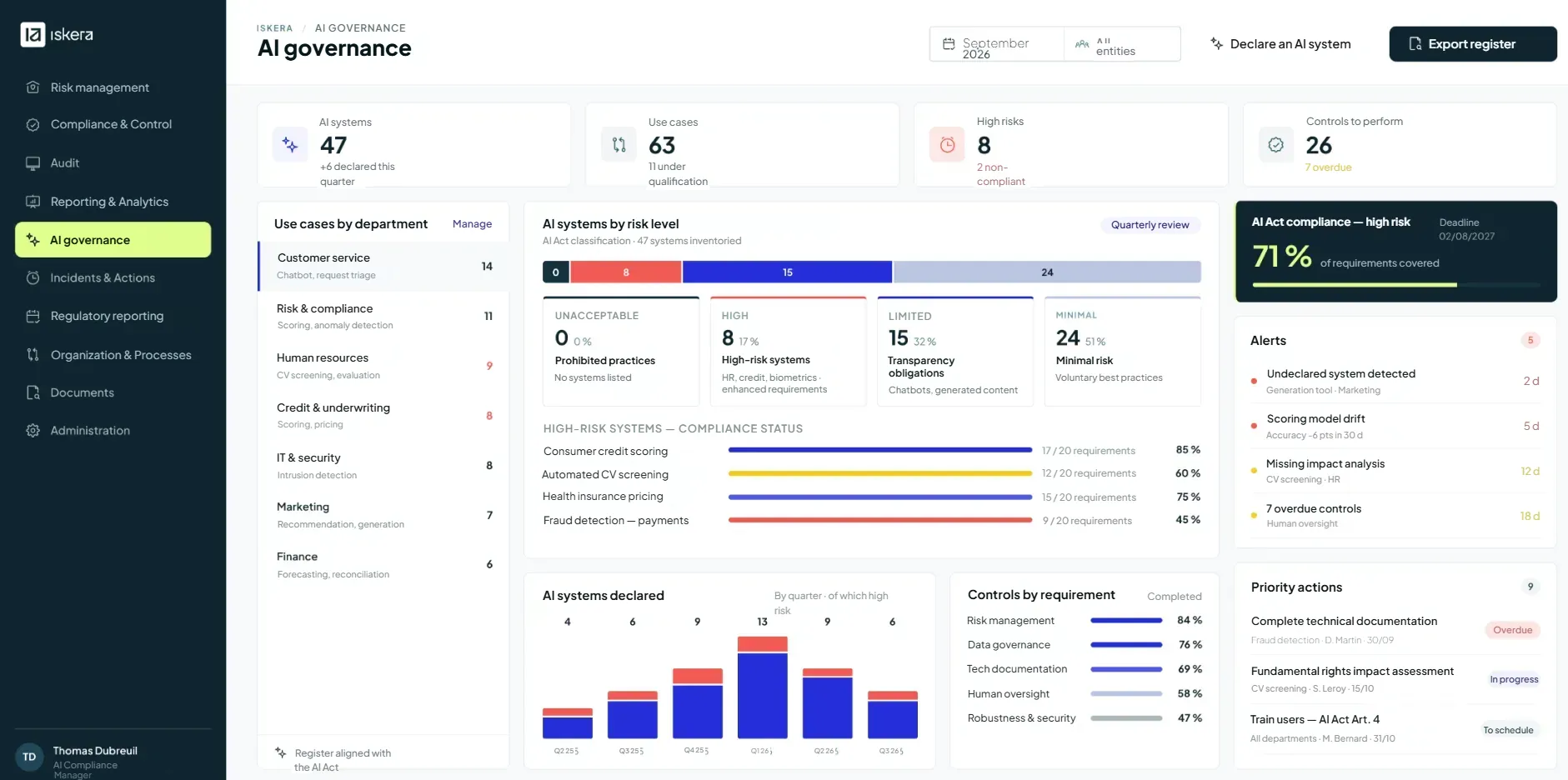The image size is (1568, 780).
Task: Select the Q1 26 bar in chart
Action: [x=762, y=687]
